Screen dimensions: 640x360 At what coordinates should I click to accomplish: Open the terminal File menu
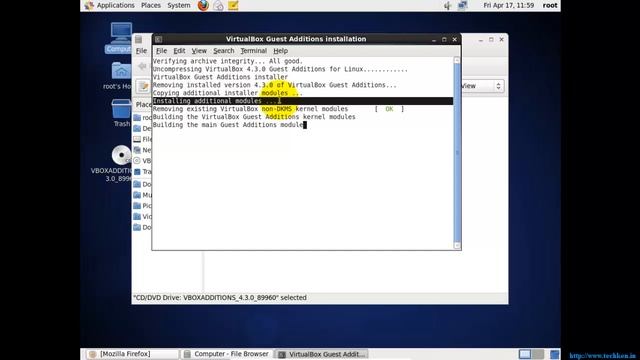[161, 51]
